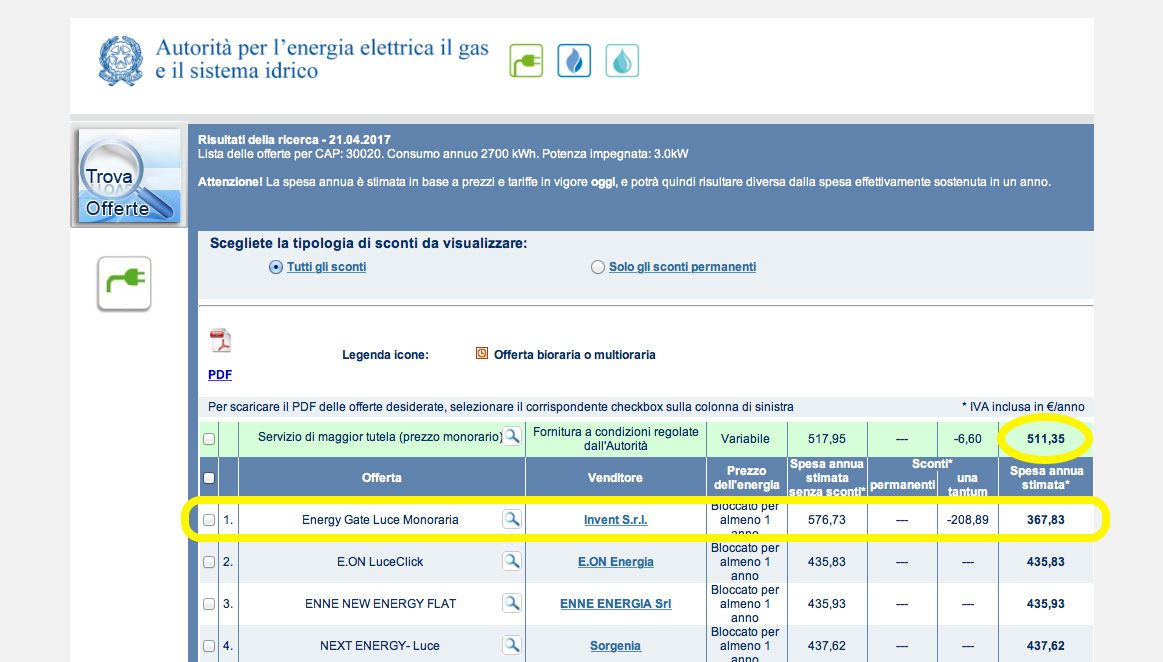Click the ENNE NEW ENERGY FLAT offer name
The image size is (1163, 662).
coord(380,603)
